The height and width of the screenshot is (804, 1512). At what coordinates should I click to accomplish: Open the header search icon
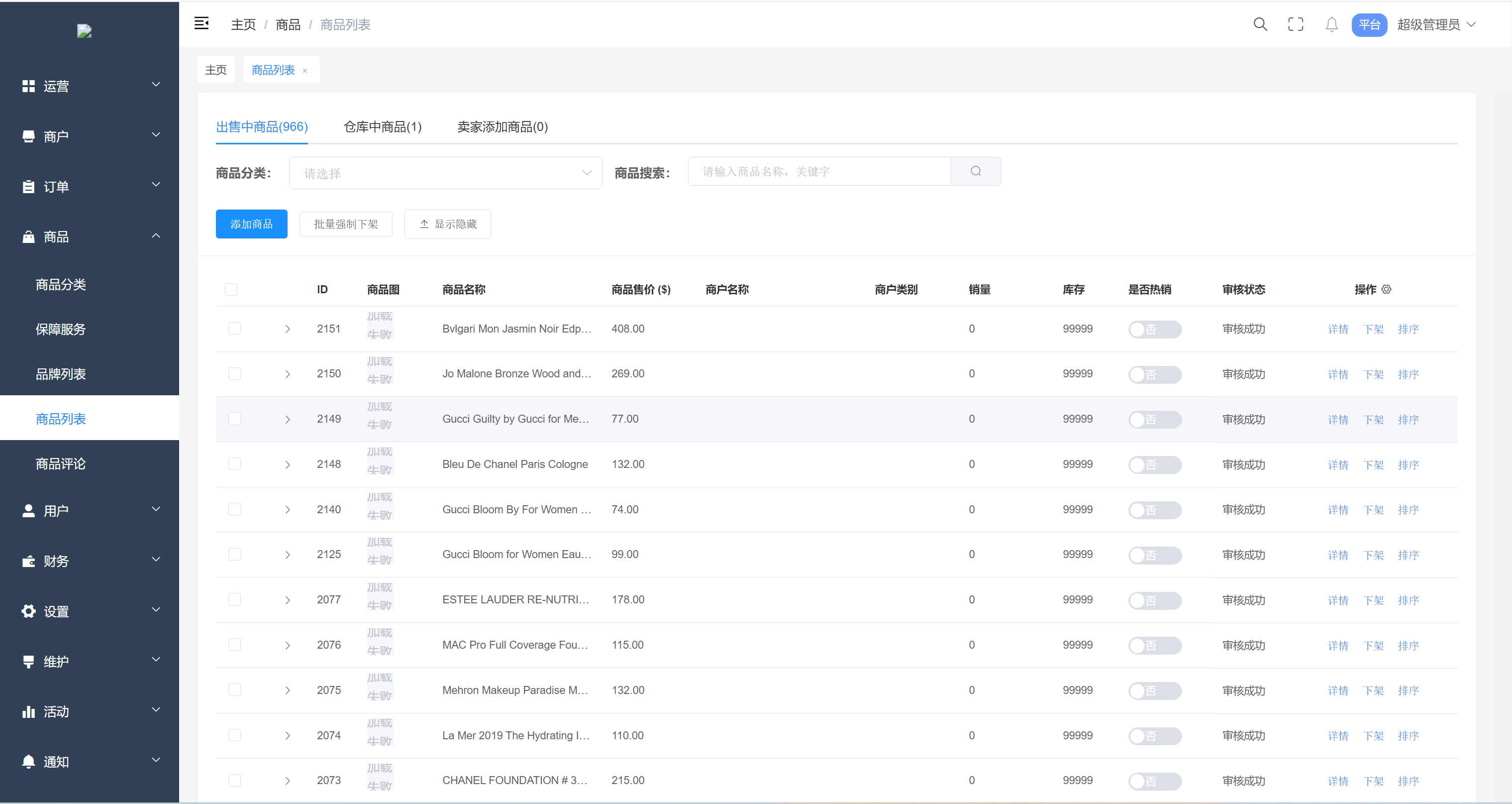coord(1260,24)
